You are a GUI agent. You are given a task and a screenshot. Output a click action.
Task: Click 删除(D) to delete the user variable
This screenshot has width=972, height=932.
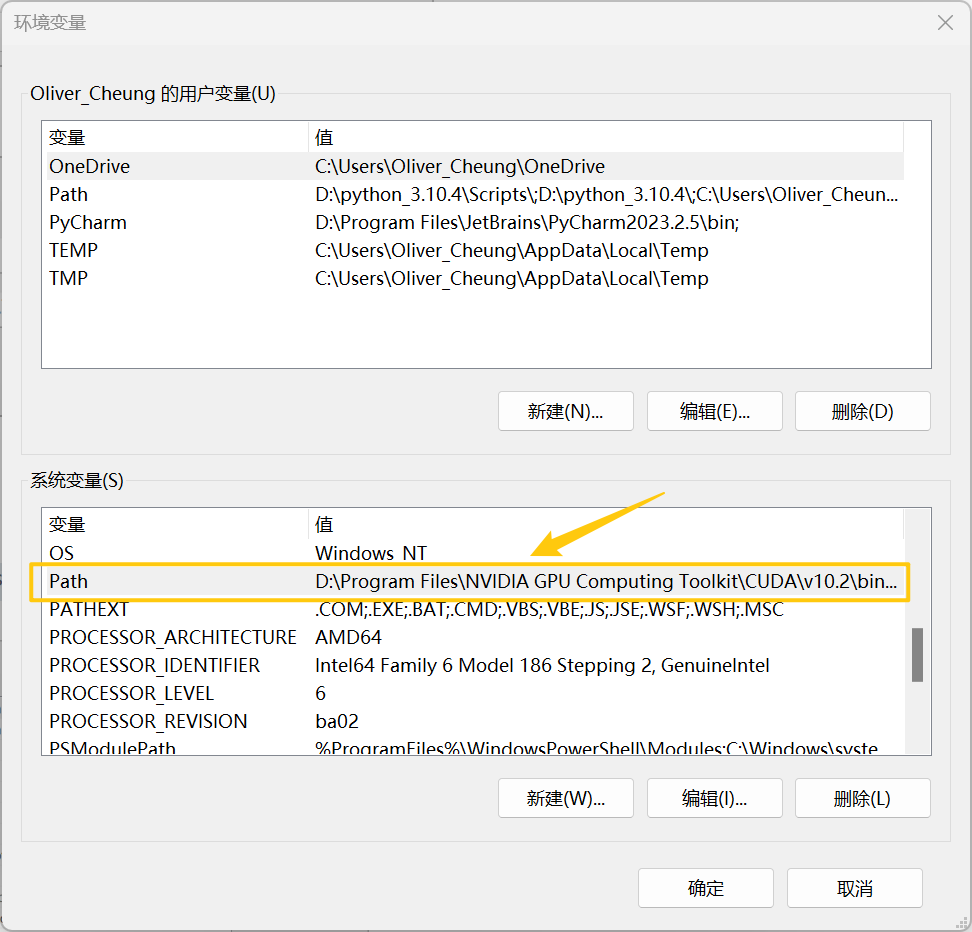(x=862, y=411)
